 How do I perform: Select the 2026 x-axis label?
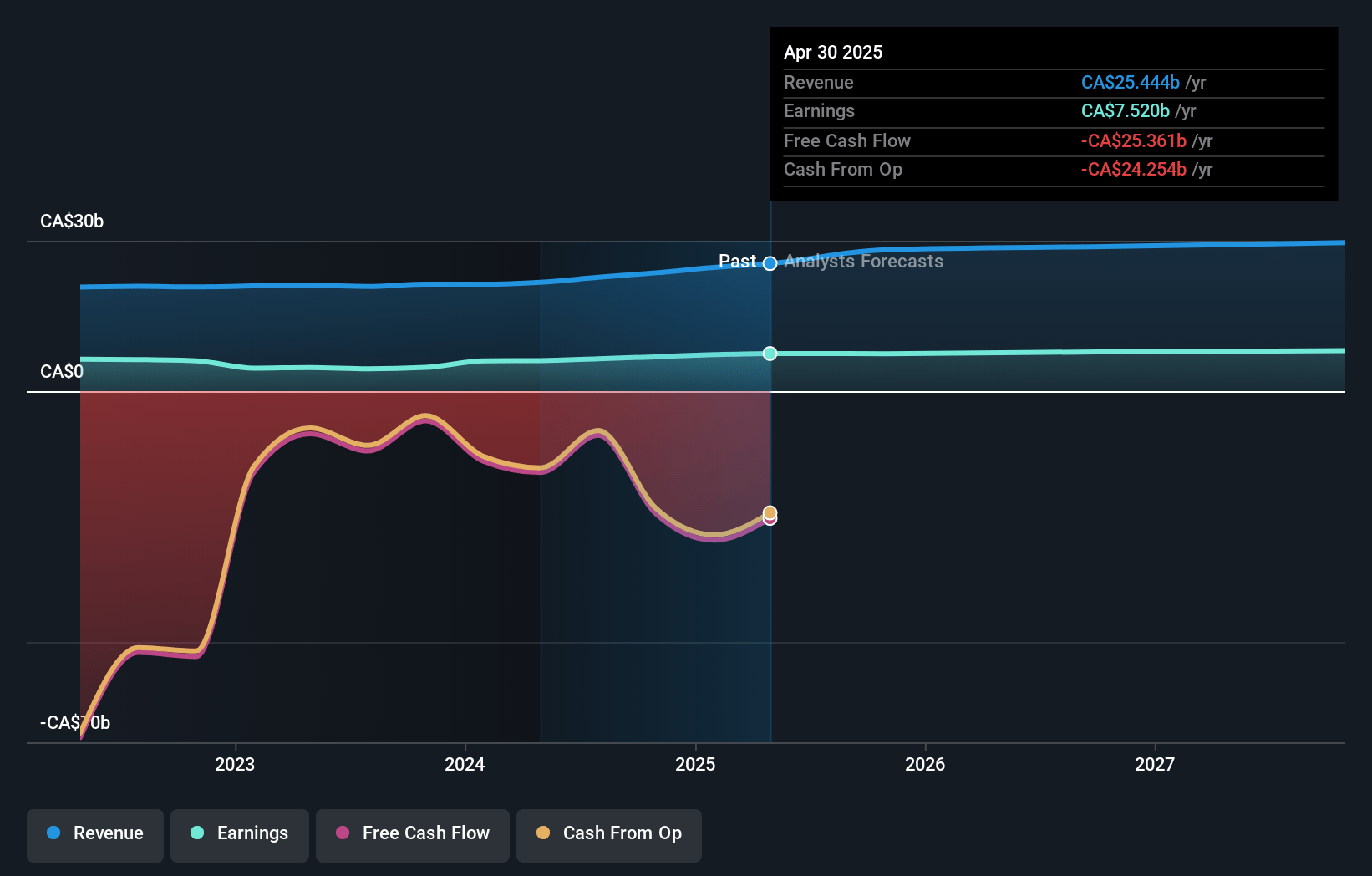pos(925,765)
